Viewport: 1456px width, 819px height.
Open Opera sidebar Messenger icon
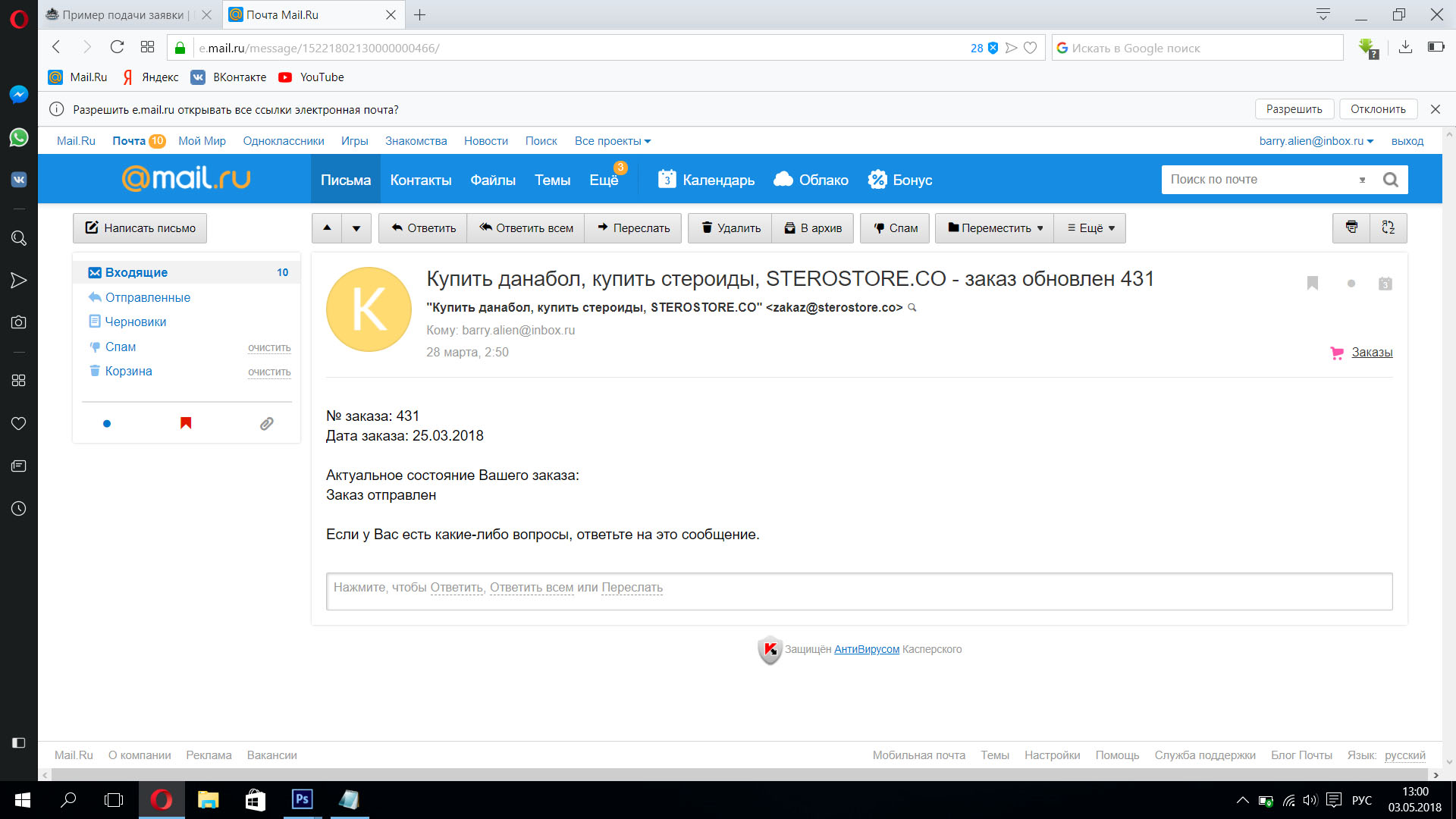pos(19,94)
